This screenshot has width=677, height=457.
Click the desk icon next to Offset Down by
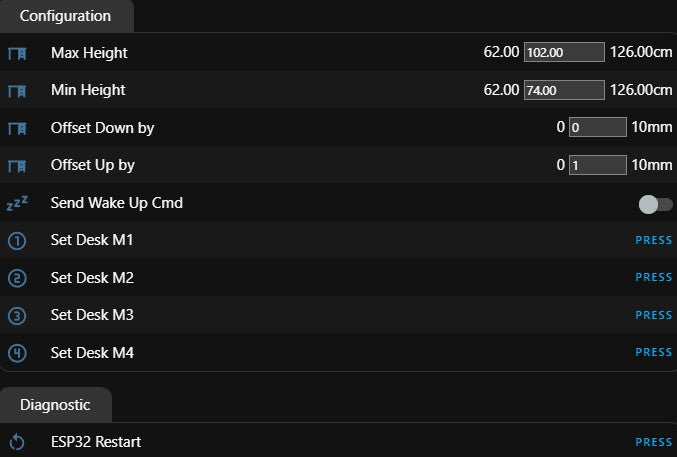(x=17, y=129)
